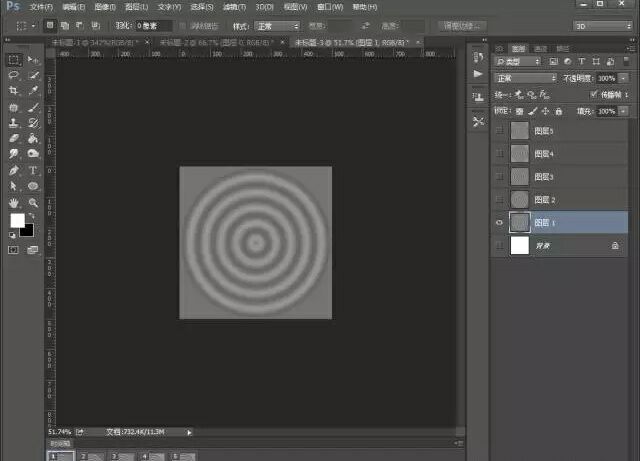Select the Rectangular Marquee tool
Image resolution: width=640 pixels, height=461 pixels.
pyautogui.click(x=14, y=59)
